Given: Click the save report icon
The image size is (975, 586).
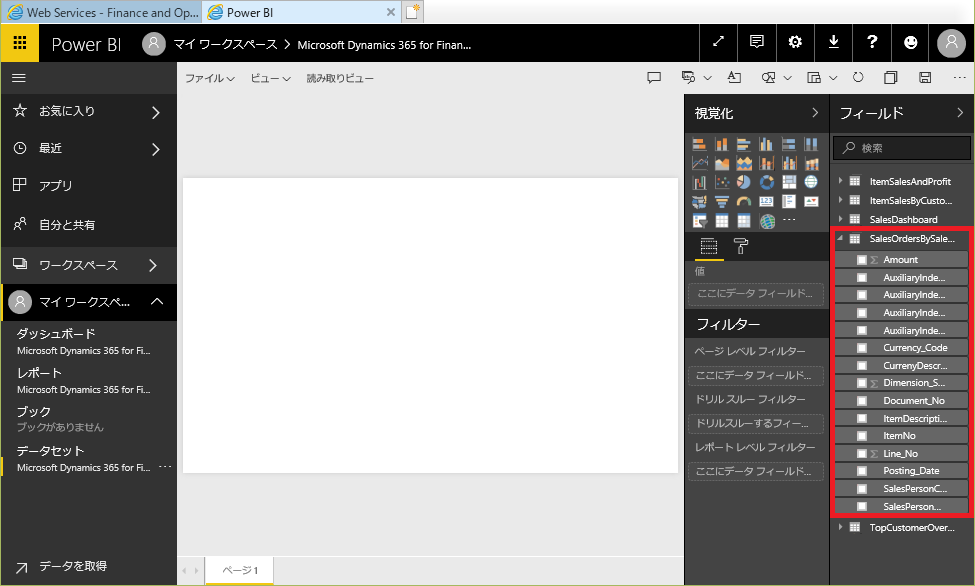Looking at the screenshot, I should (925, 78).
